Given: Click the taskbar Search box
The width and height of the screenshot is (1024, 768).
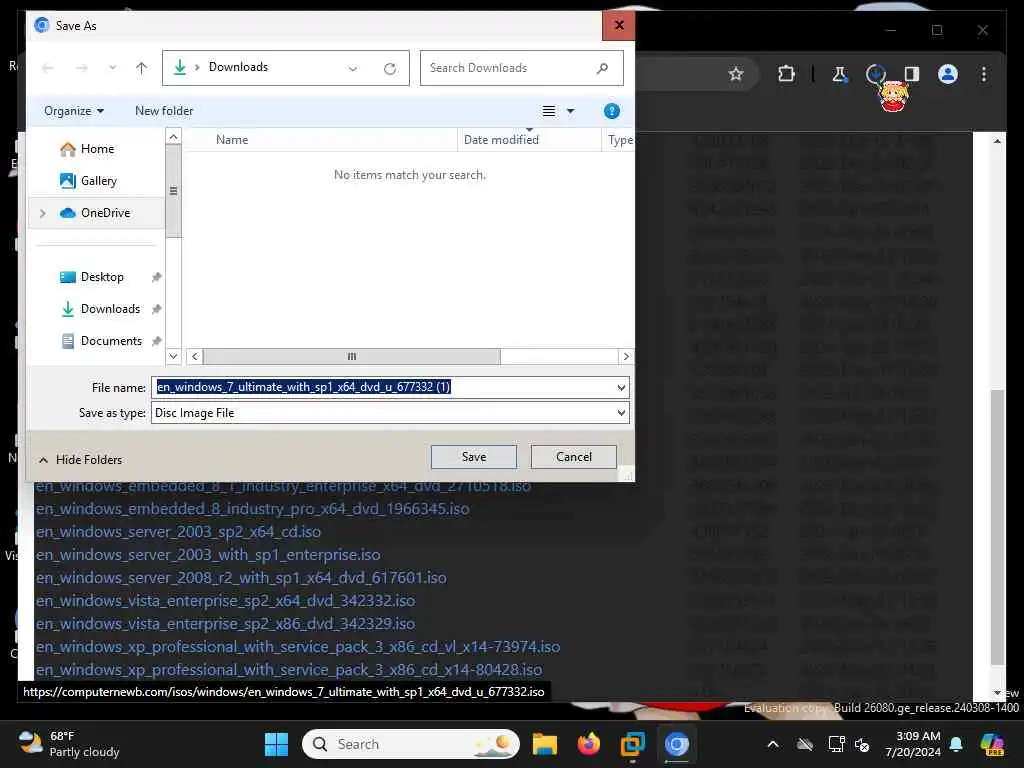Looking at the screenshot, I should 411,744.
